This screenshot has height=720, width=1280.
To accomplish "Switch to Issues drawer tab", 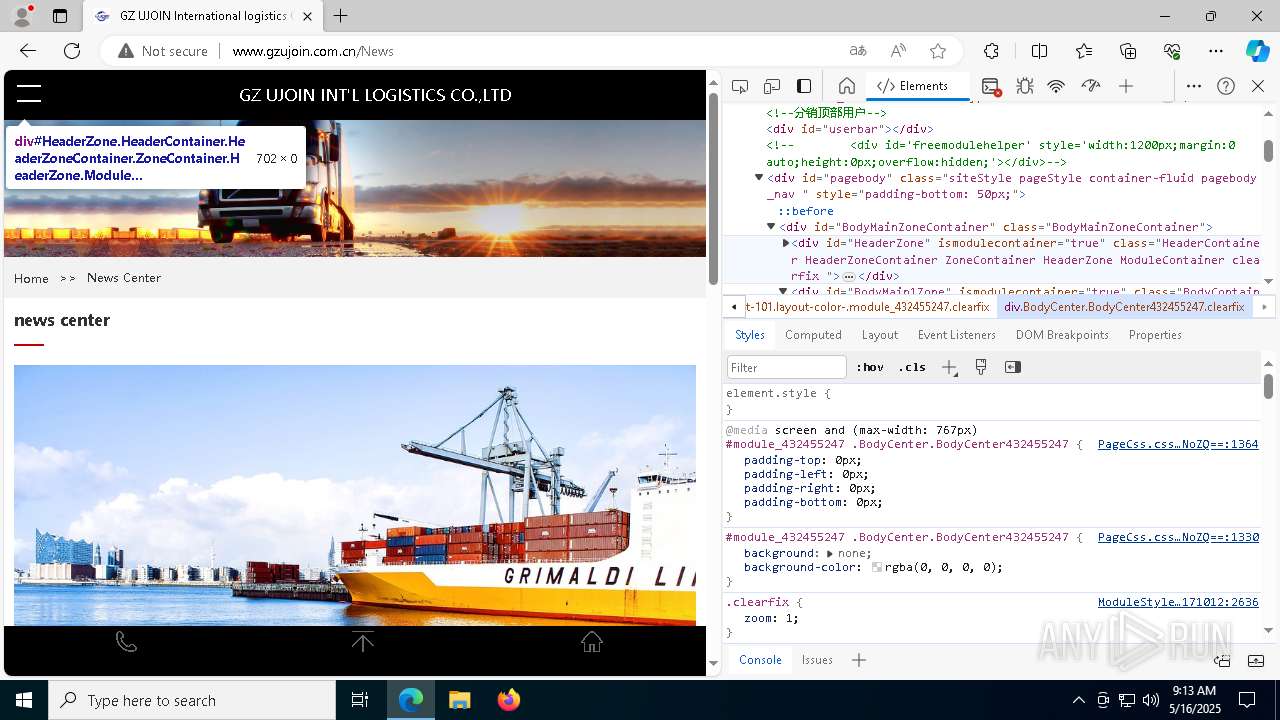I will click(x=817, y=660).
